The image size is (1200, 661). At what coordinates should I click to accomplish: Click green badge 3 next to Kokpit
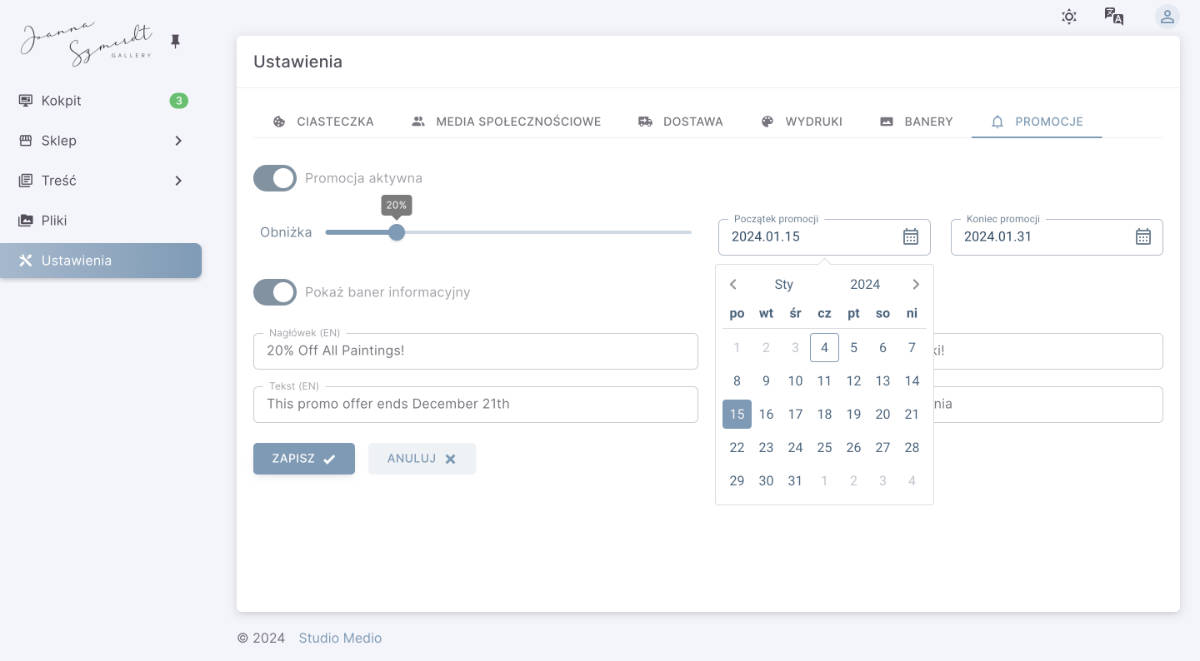178,100
